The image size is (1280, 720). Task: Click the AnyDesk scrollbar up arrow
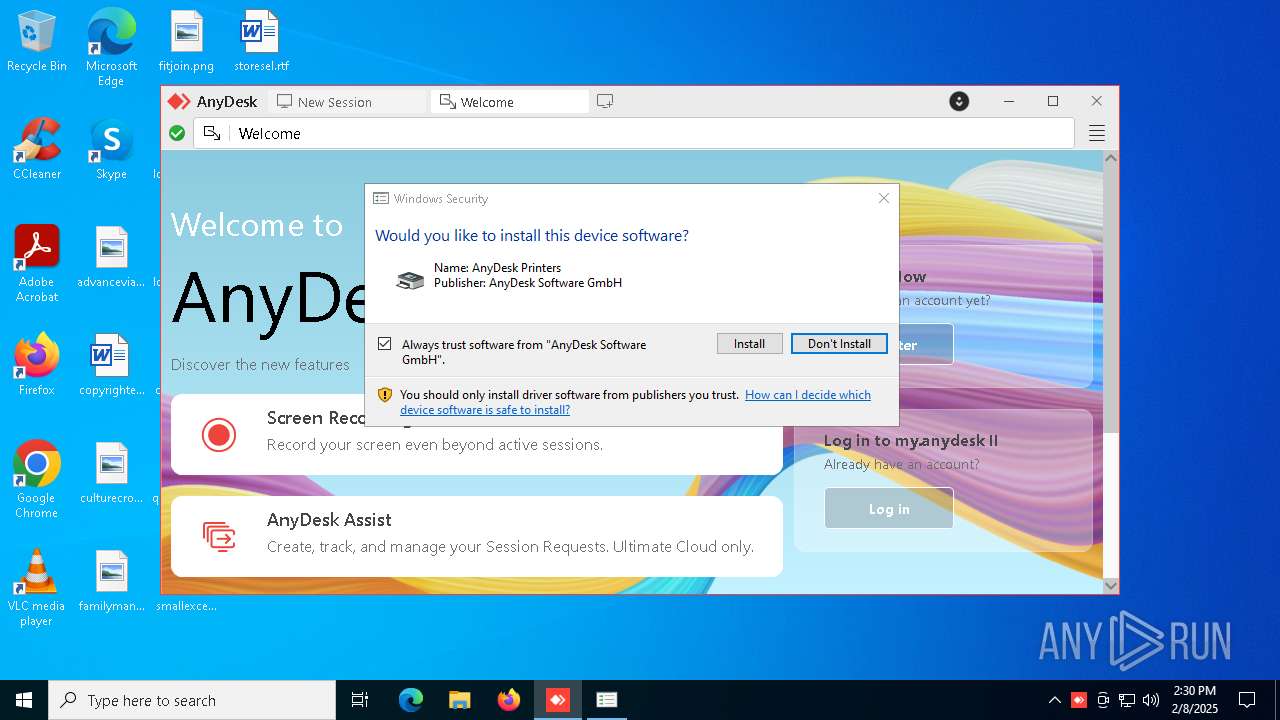point(1111,159)
